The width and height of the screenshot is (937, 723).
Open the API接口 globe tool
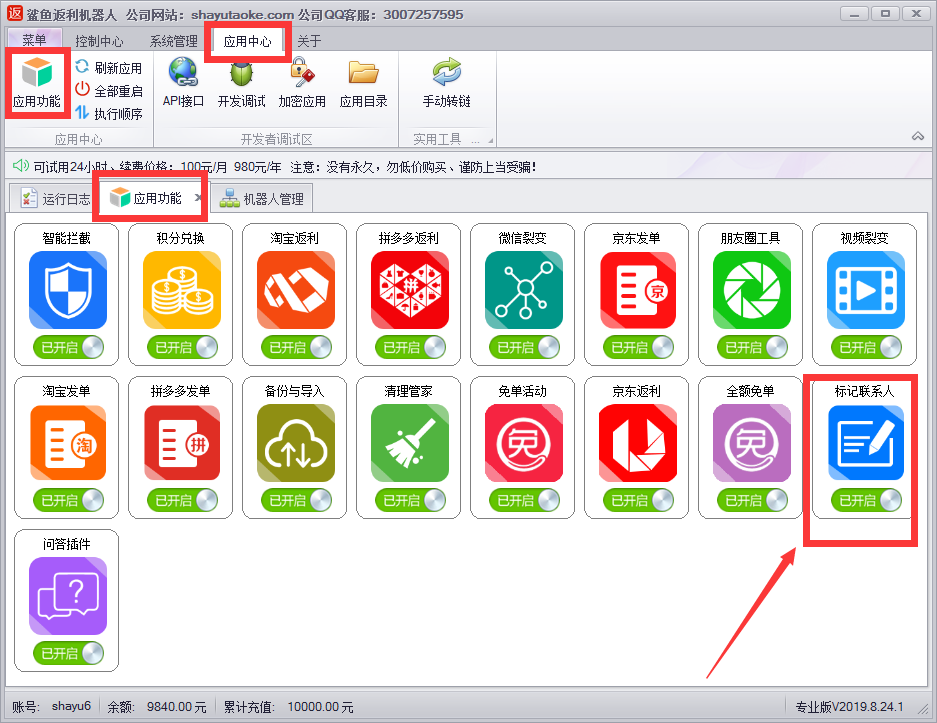(183, 83)
